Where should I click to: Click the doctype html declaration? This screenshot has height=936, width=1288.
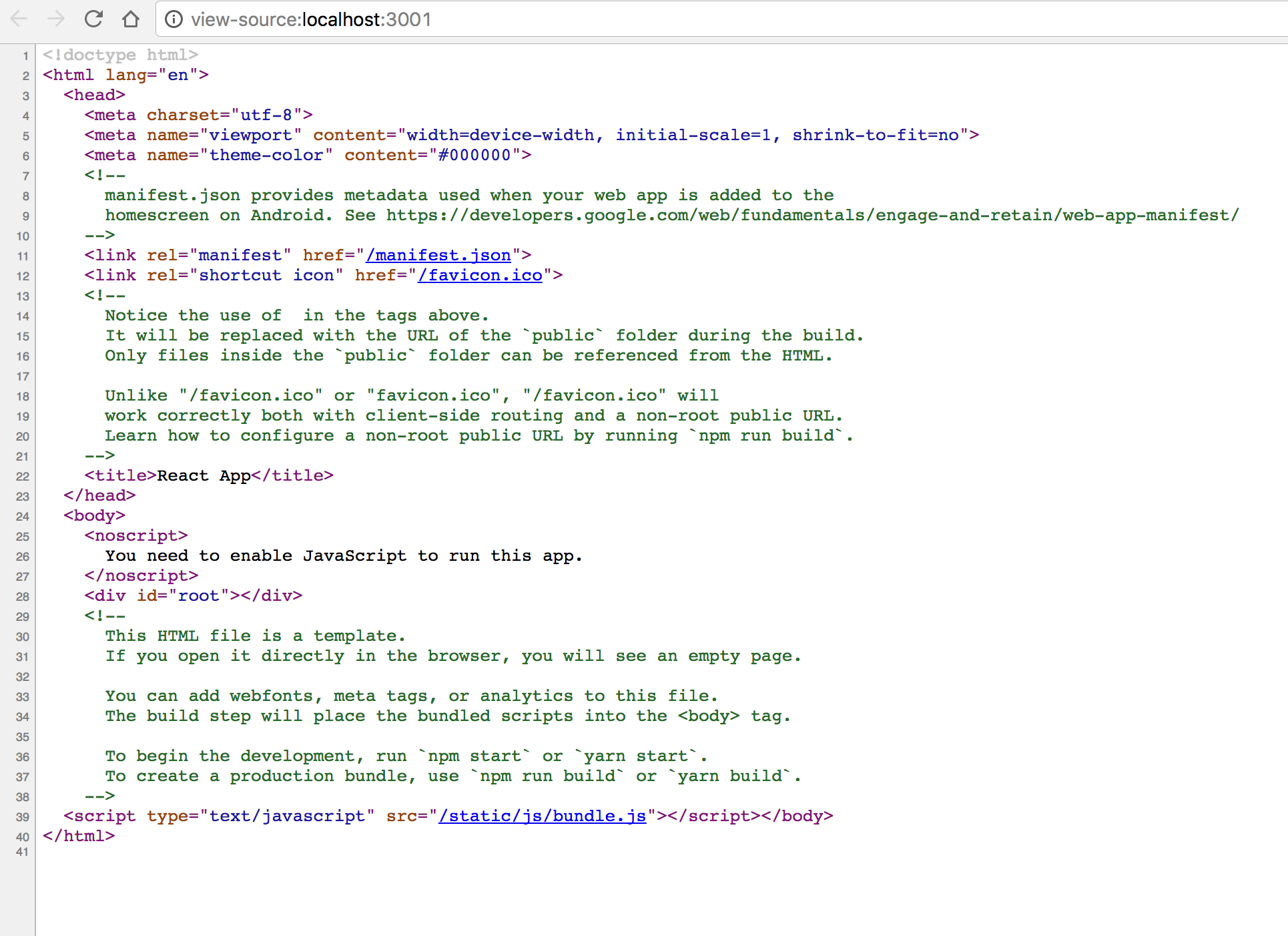click(120, 55)
